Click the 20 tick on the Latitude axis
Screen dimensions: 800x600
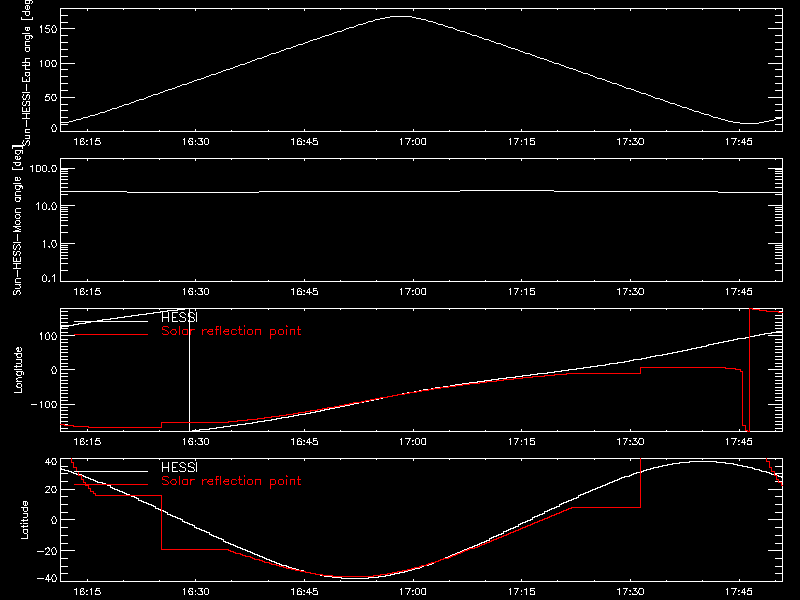coord(51,490)
